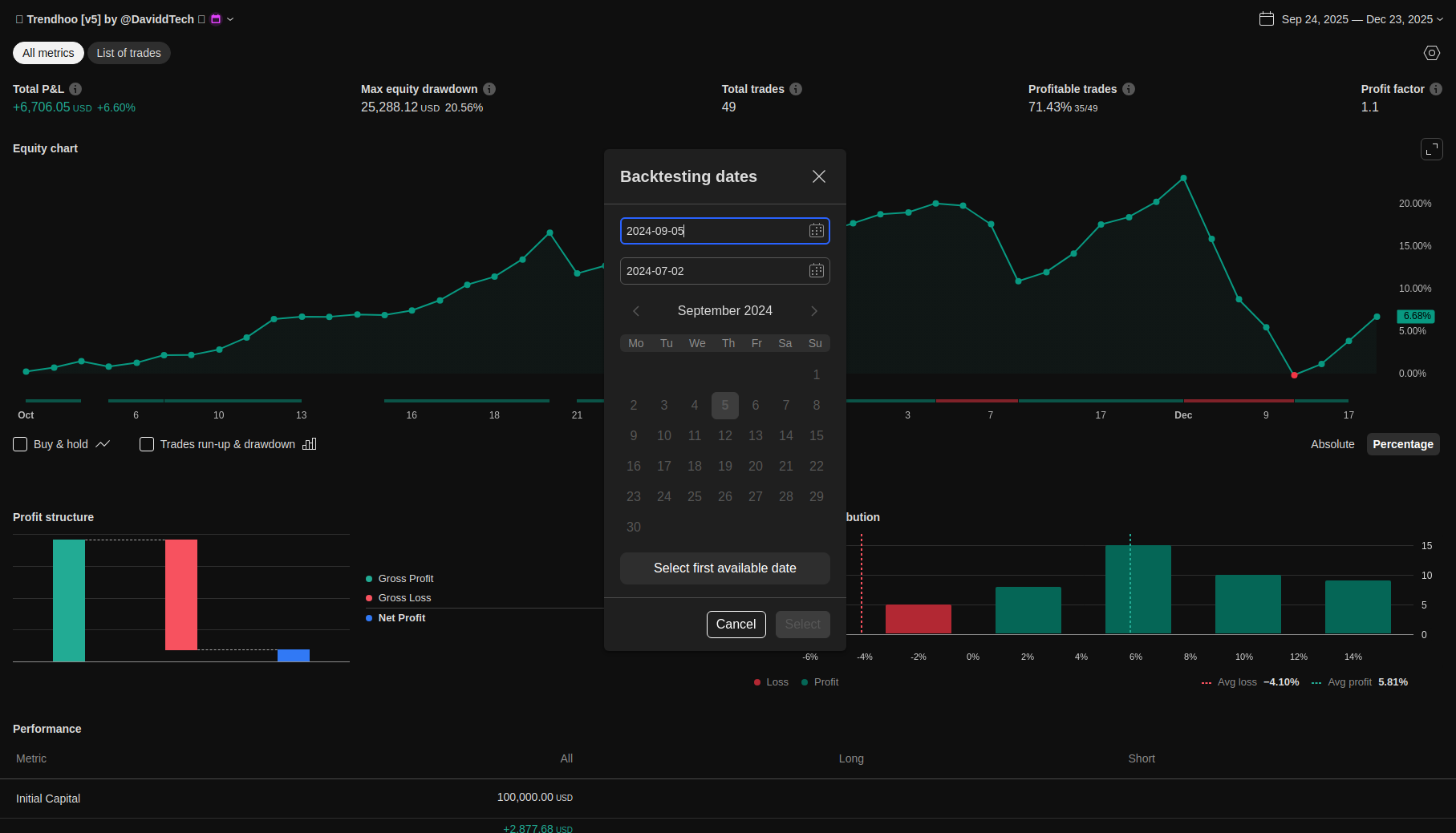The height and width of the screenshot is (833, 1456).
Task: Go to next month in calendar
Action: coord(813,311)
